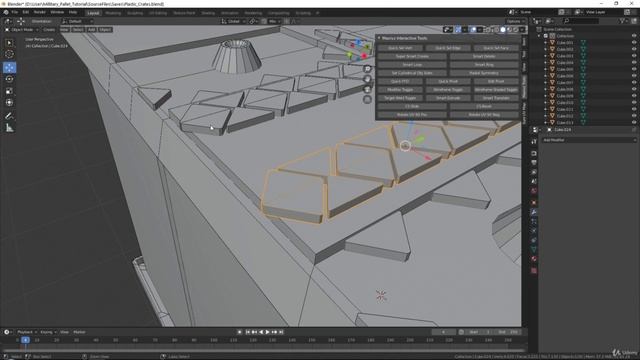Image resolution: width=640 pixels, height=360 pixels.
Task: Open the Physics properties tab
Action: click(534, 231)
